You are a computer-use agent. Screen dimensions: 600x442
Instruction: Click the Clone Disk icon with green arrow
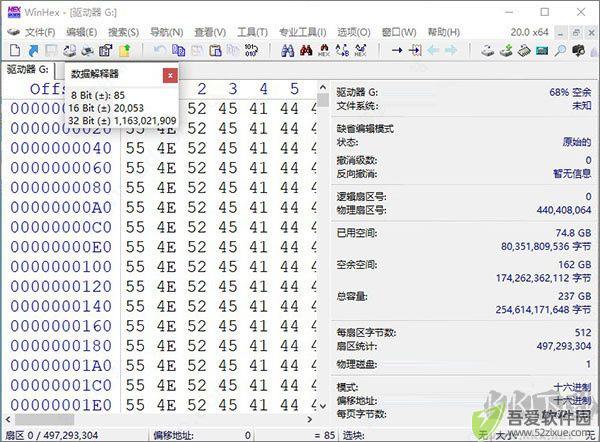(506, 50)
